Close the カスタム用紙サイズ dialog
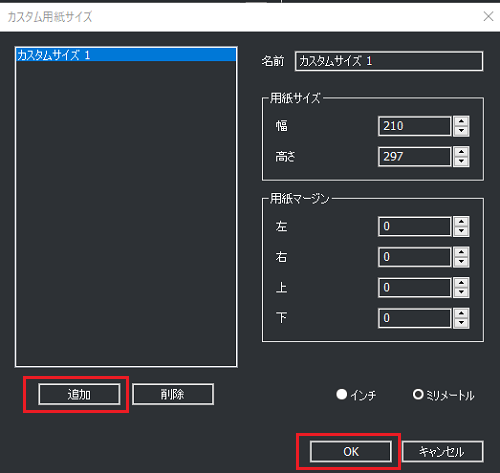This screenshot has height=473, width=500. (488, 16)
